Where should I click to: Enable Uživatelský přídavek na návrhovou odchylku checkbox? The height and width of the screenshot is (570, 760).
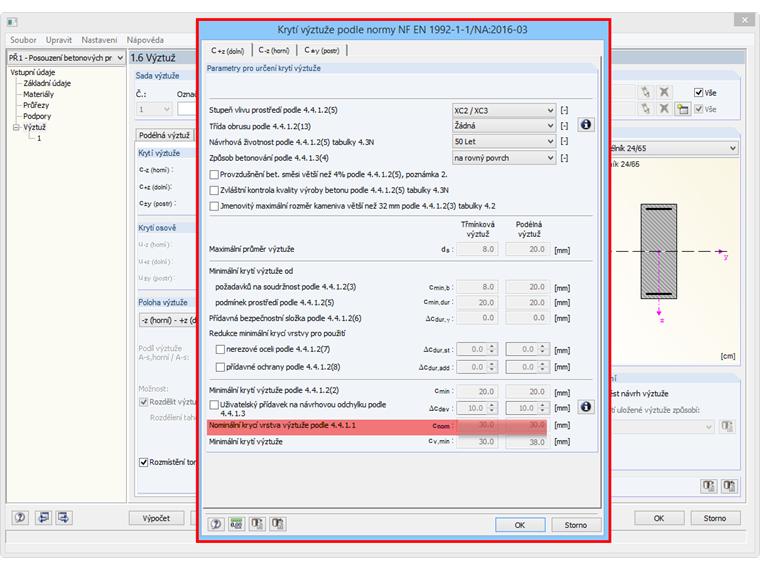(214, 404)
